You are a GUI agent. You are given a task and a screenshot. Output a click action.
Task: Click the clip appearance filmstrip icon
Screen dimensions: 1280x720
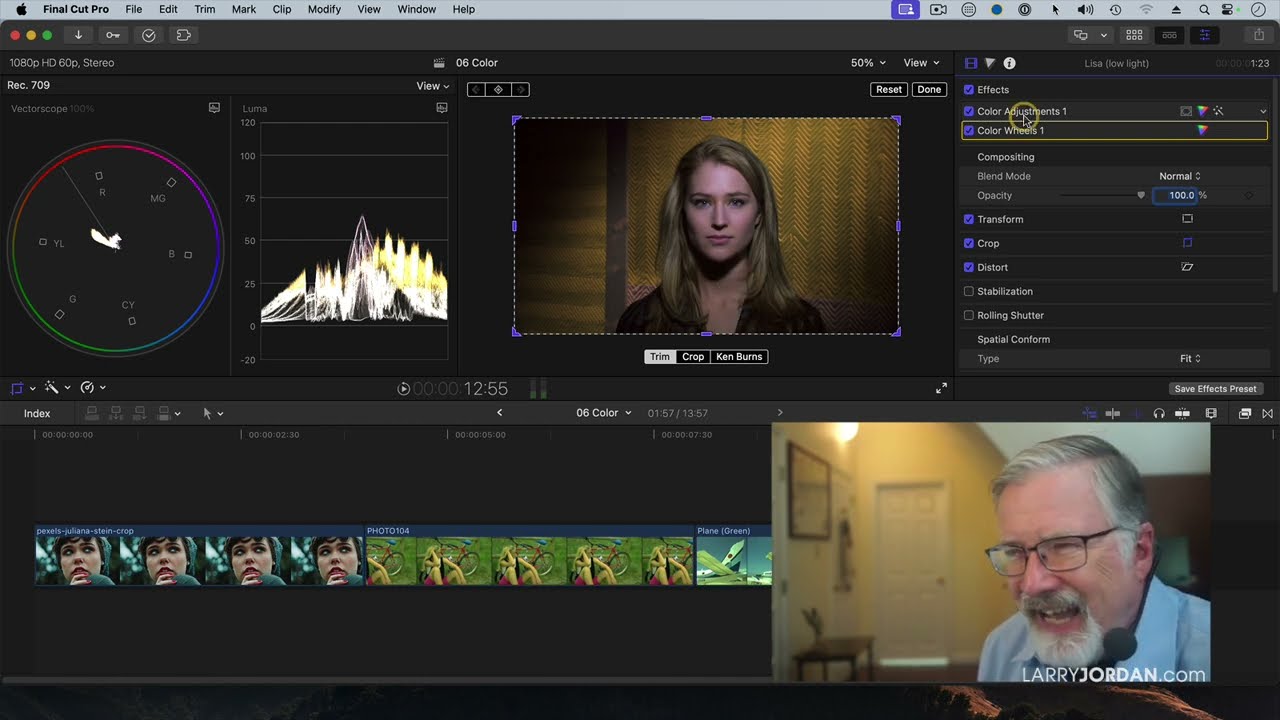point(1211,413)
